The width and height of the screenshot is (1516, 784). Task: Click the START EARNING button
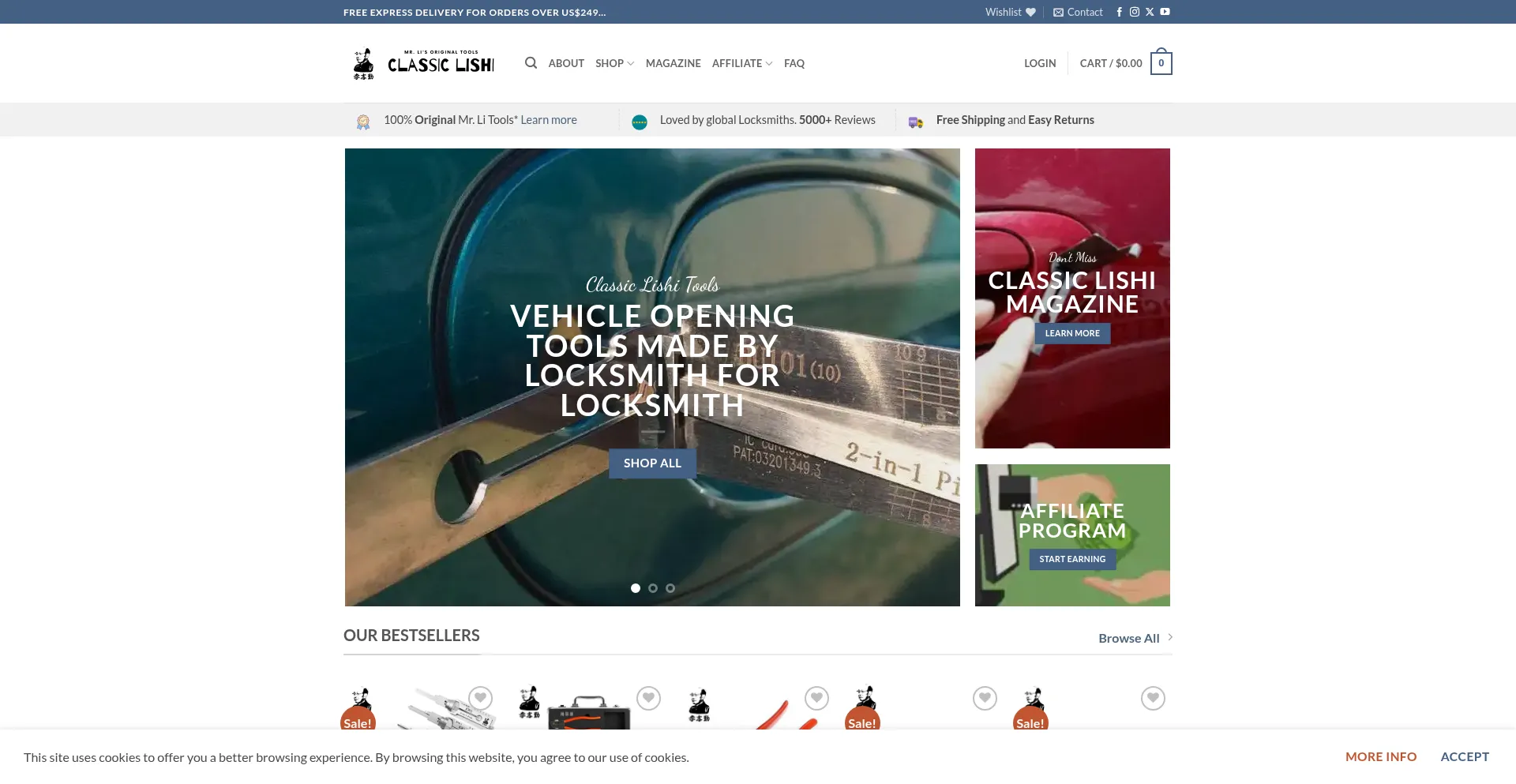point(1072,559)
